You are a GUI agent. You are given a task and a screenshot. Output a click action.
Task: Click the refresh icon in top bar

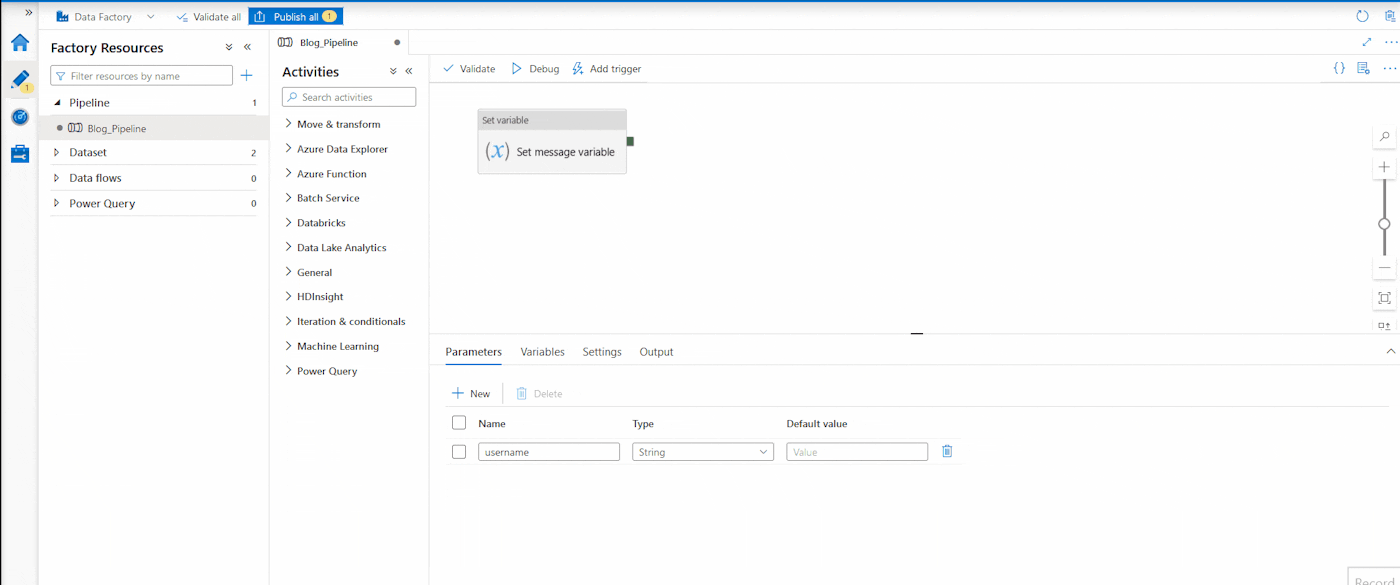pyautogui.click(x=1362, y=16)
